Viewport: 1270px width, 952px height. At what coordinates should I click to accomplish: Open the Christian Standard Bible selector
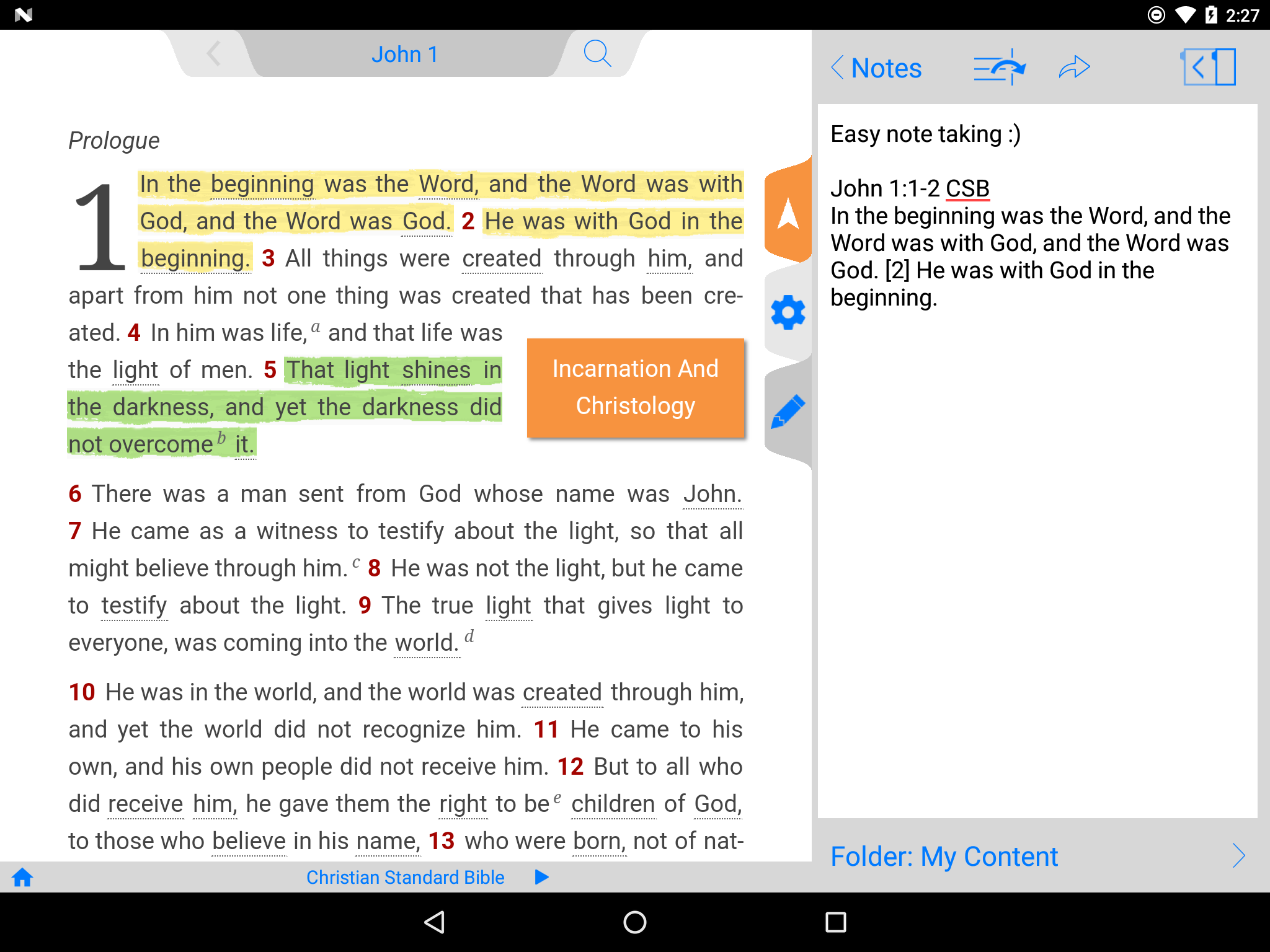point(405,877)
